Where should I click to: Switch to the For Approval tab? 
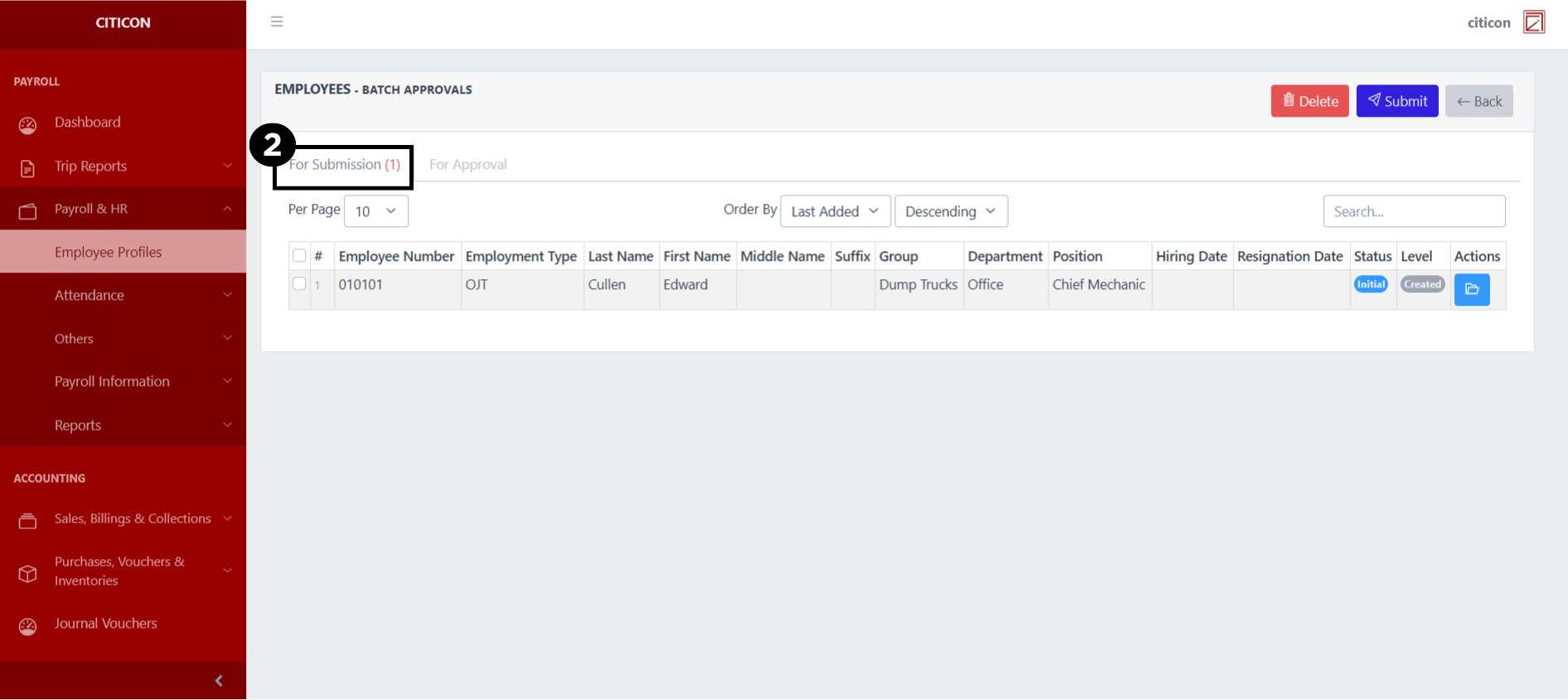coord(467,165)
